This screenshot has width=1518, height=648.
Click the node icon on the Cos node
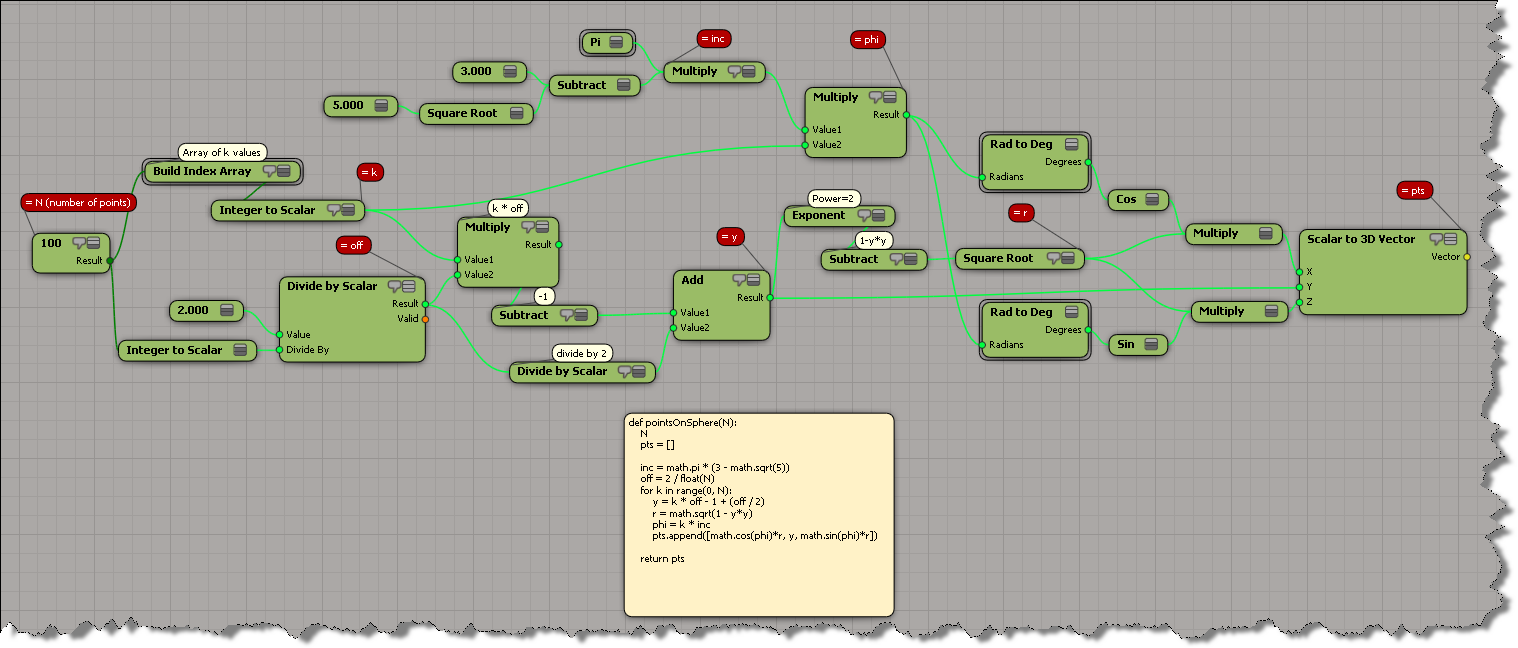(x=1152, y=200)
